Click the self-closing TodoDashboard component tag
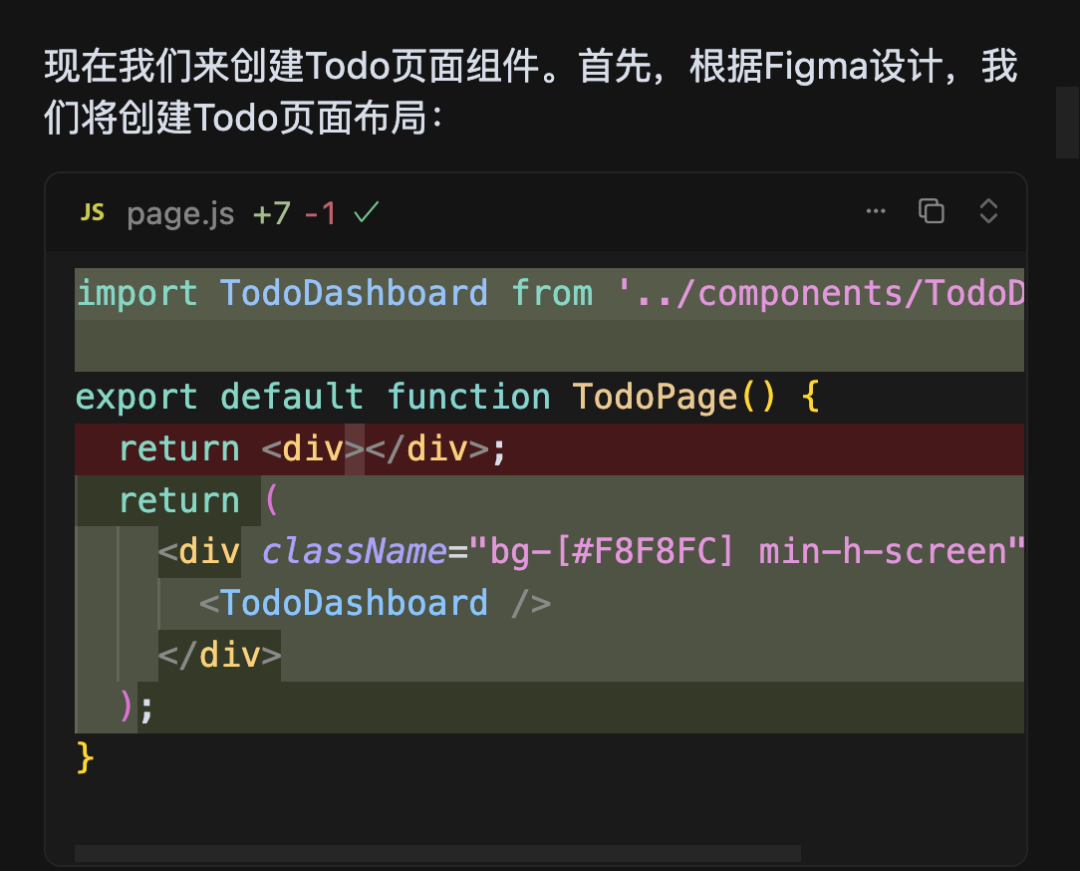 (x=375, y=602)
